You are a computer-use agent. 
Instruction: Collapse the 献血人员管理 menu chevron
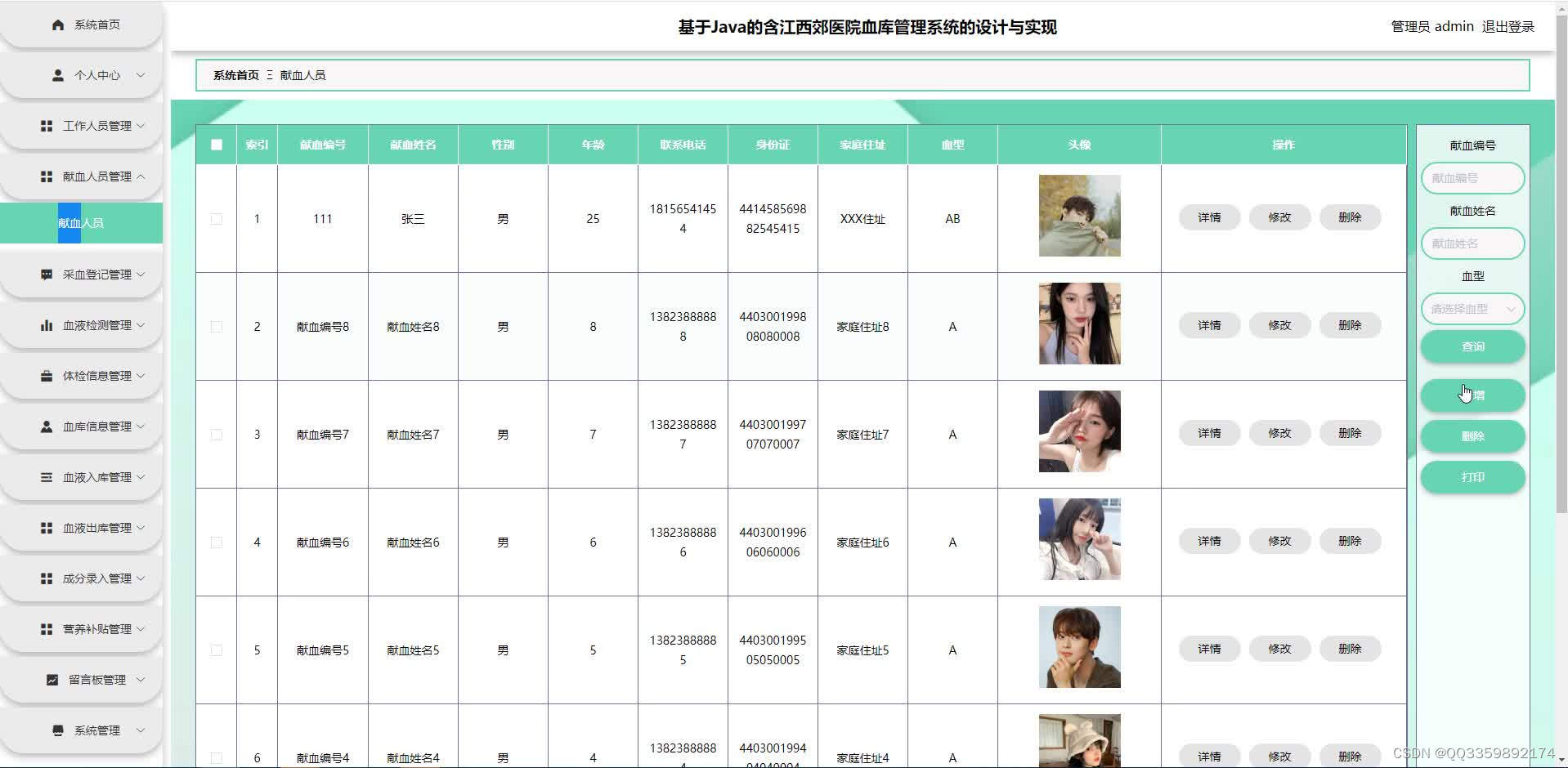(141, 176)
